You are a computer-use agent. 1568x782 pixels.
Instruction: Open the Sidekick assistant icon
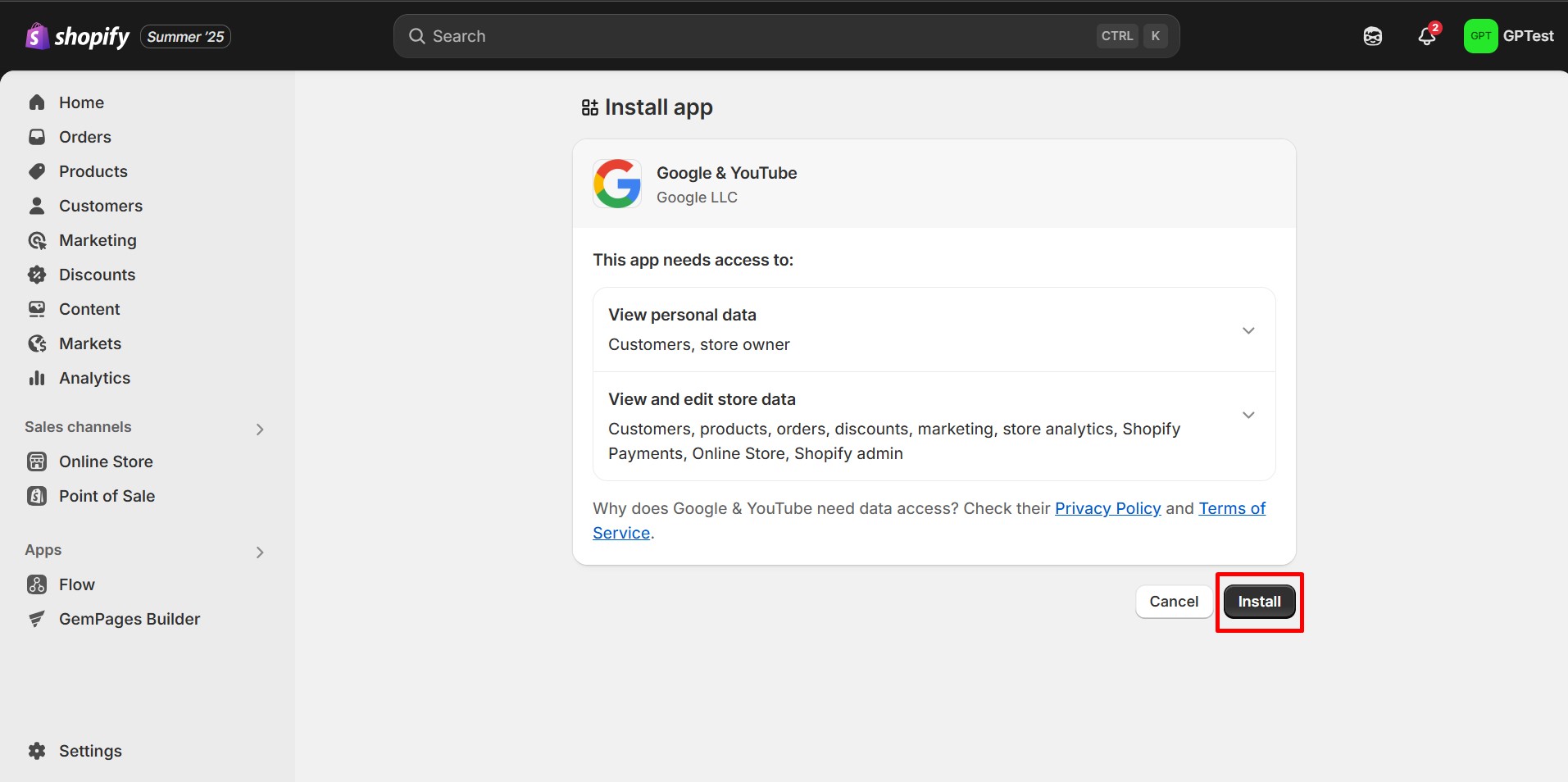[x=1372, y=36]
